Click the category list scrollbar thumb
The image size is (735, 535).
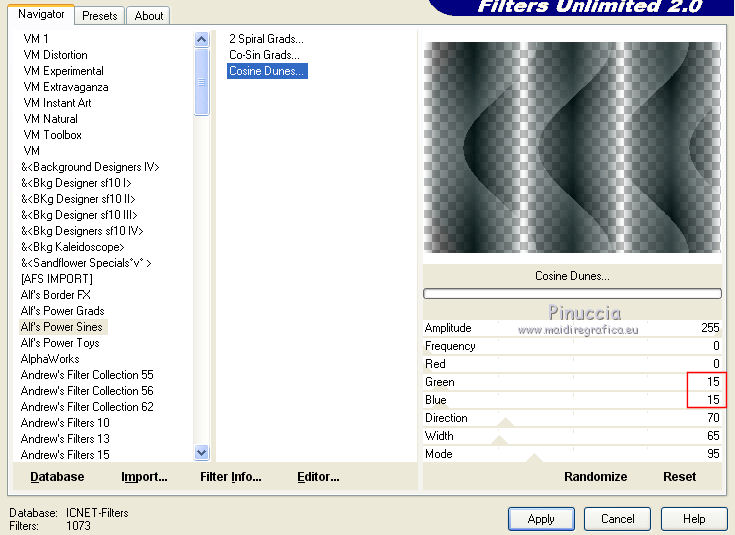click(x=202, y=82)
